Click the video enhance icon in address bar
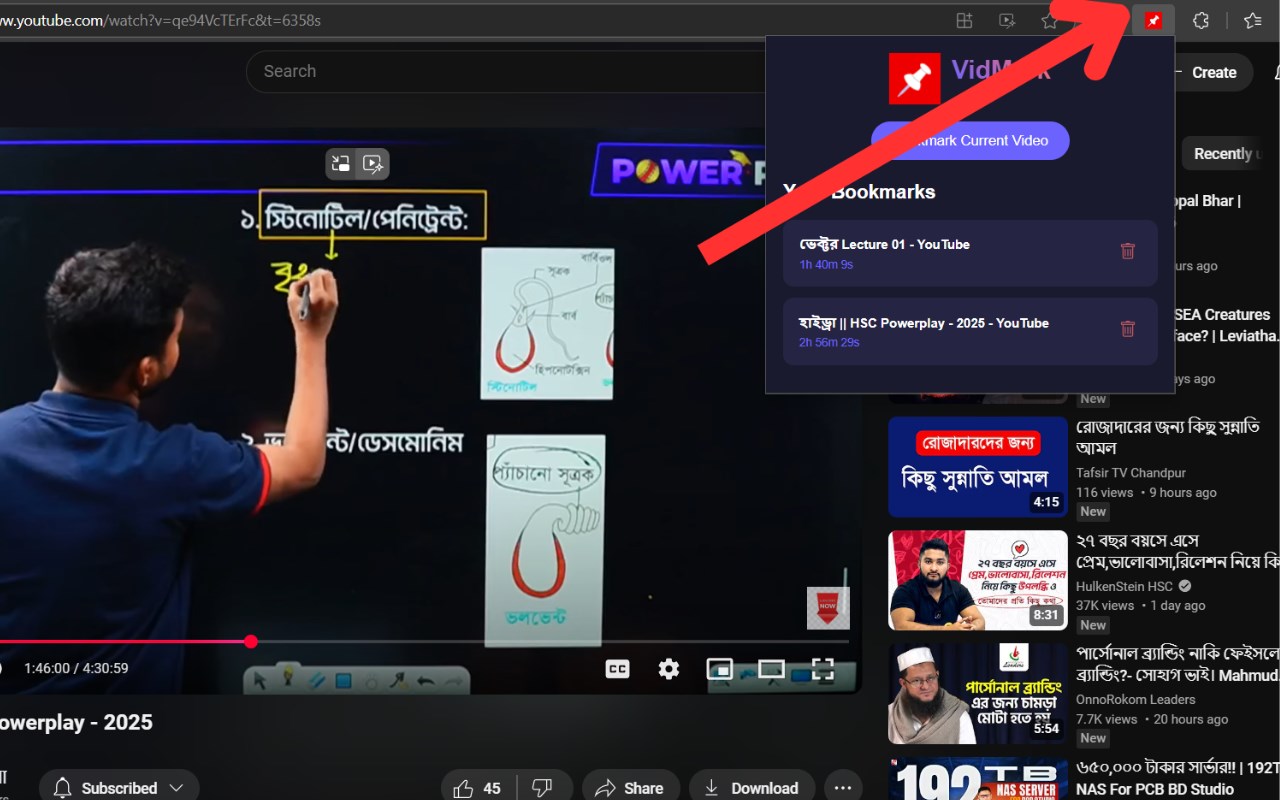The width and height of the screenshot is (1280, 800). (x=1007, y=21)
